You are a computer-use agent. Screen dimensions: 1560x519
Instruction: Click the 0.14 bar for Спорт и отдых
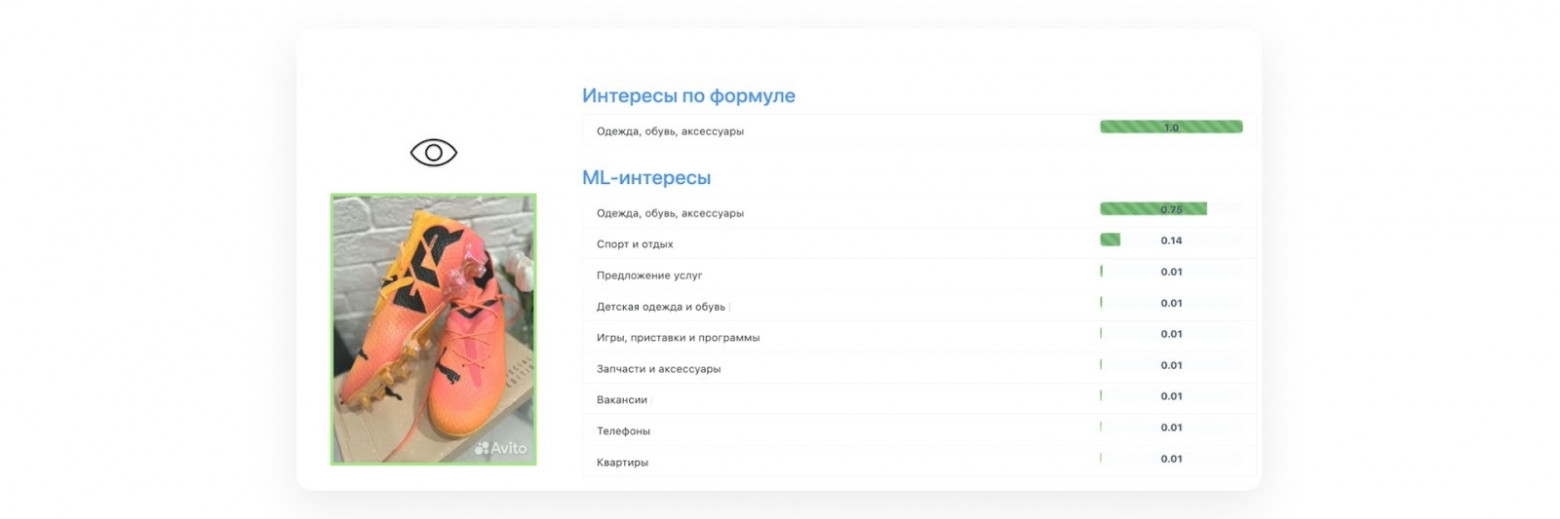(1171, 240)
